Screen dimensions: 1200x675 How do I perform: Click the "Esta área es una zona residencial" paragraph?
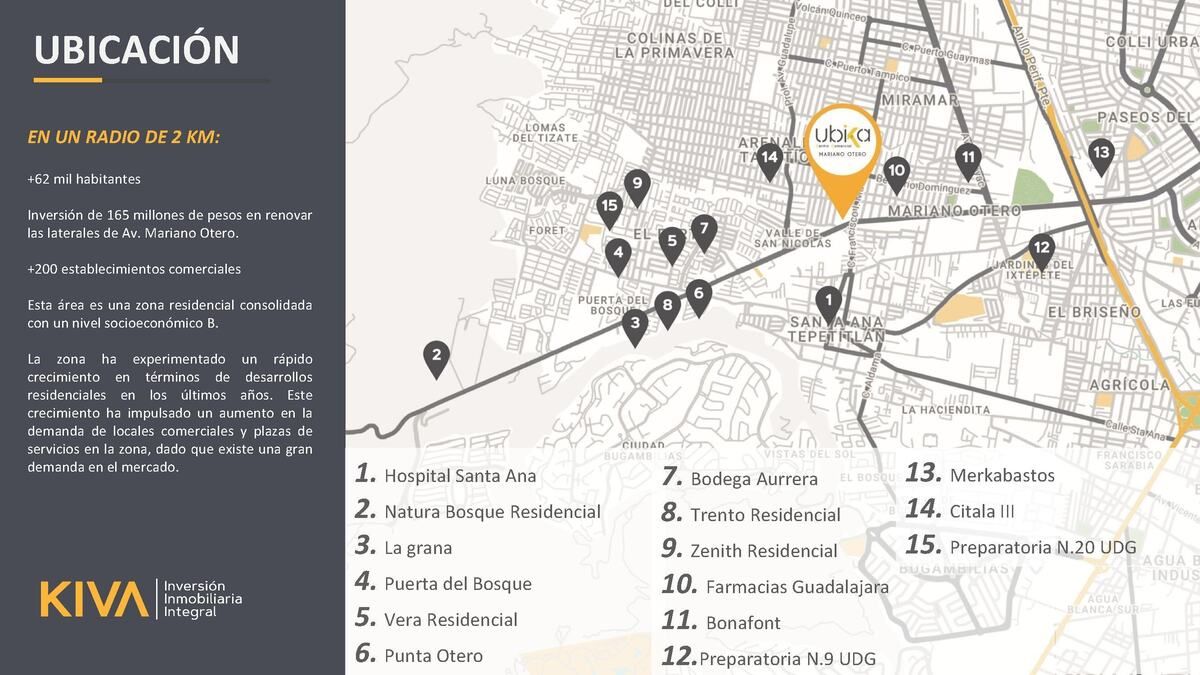170,313
